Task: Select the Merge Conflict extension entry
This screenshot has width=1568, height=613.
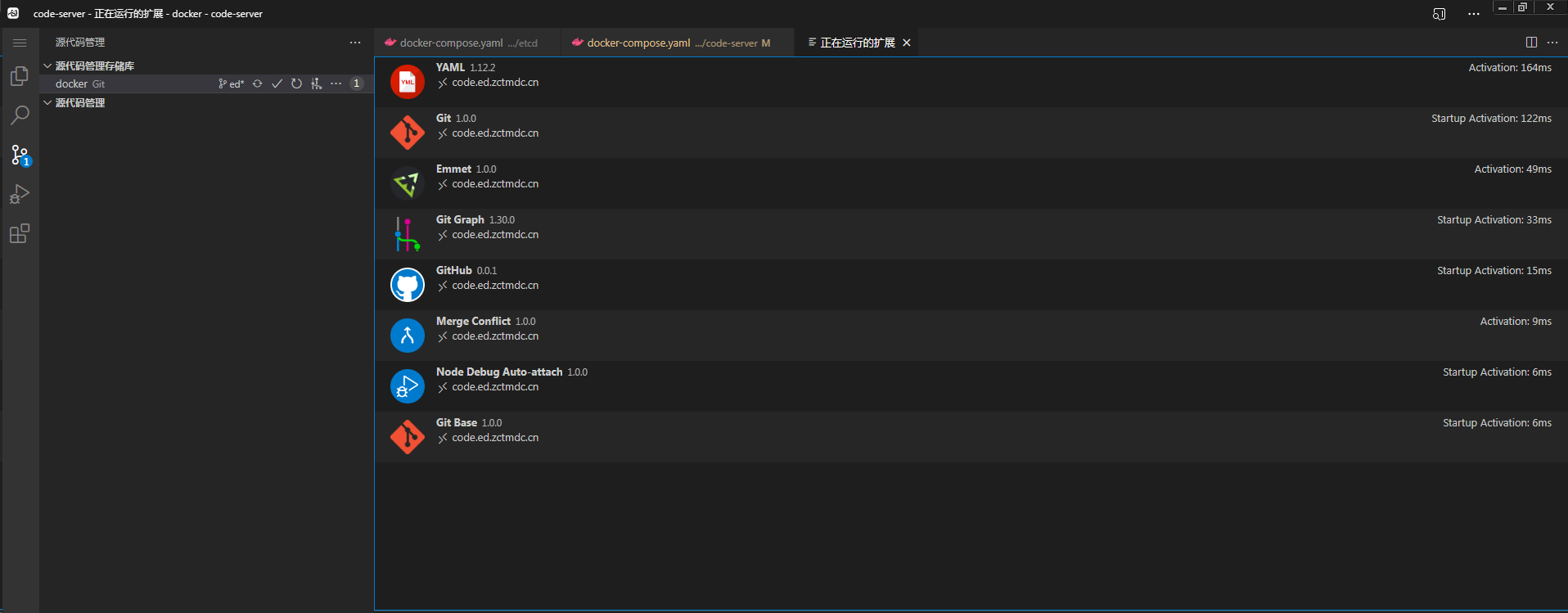Action: [971, 336]
